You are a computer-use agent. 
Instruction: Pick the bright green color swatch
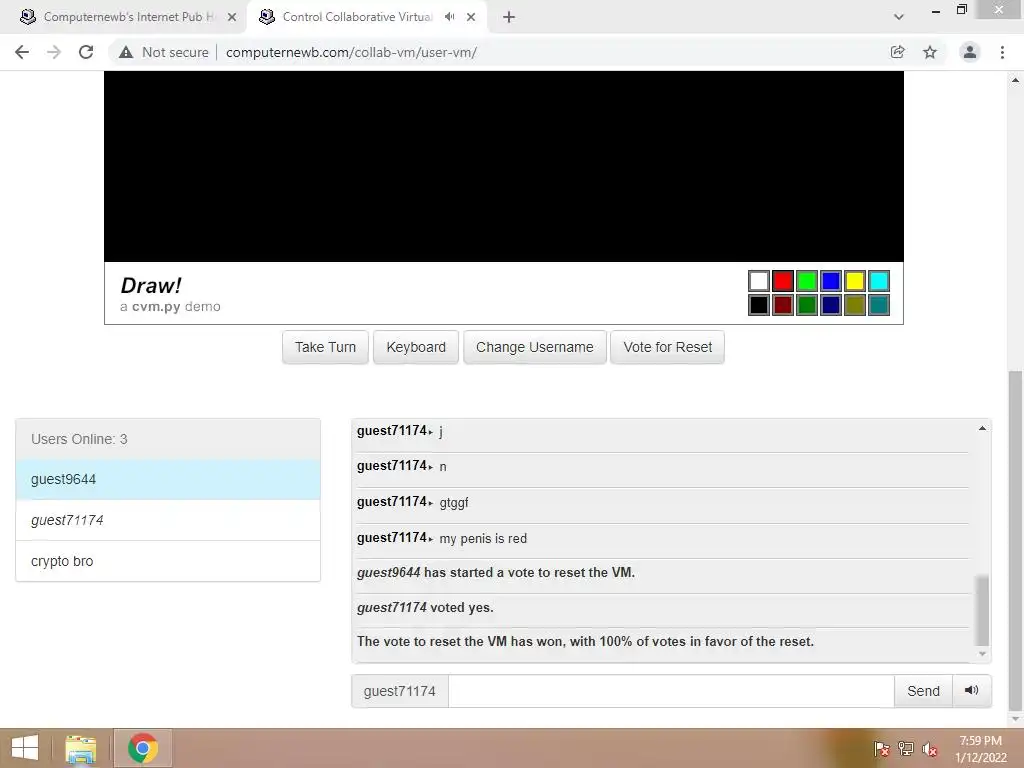point(807,281)
